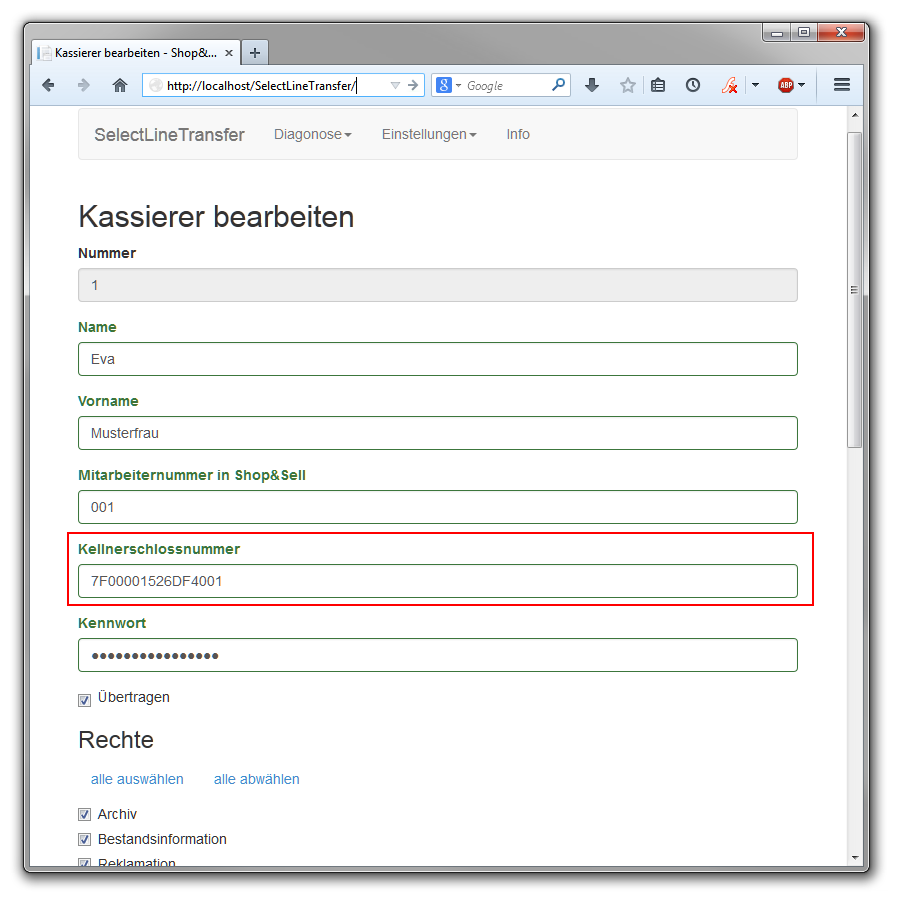Open the script-blocker icon dropdown arrow
The image size is (900, 900).
pyautogui.click(x=755, y=85)
